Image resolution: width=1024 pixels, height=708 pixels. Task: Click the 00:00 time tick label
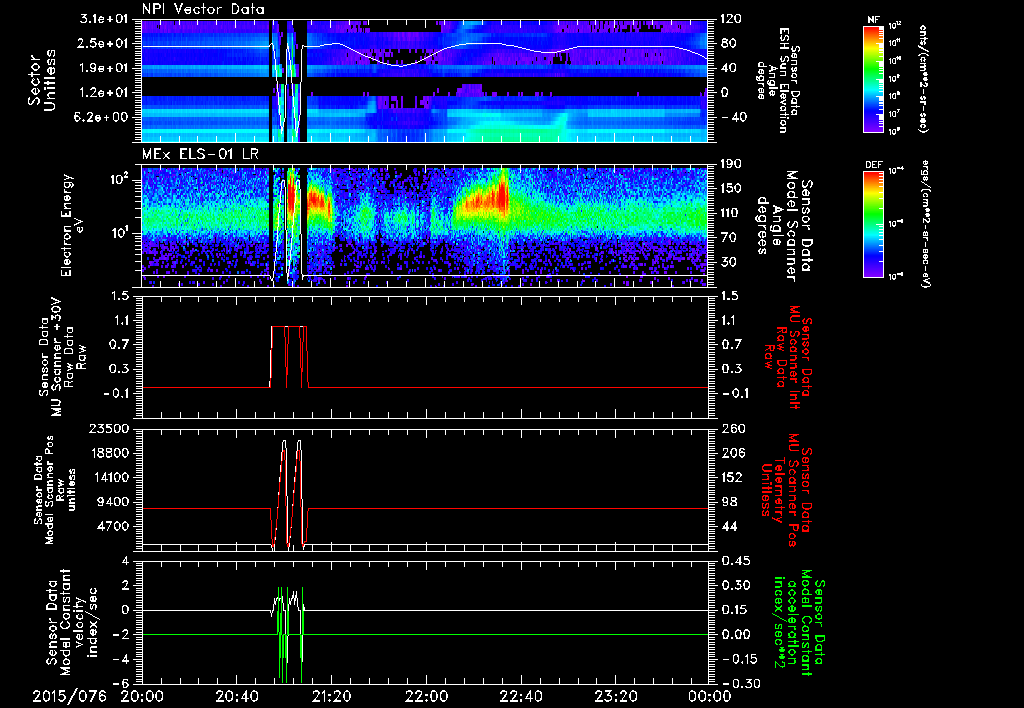709,696
